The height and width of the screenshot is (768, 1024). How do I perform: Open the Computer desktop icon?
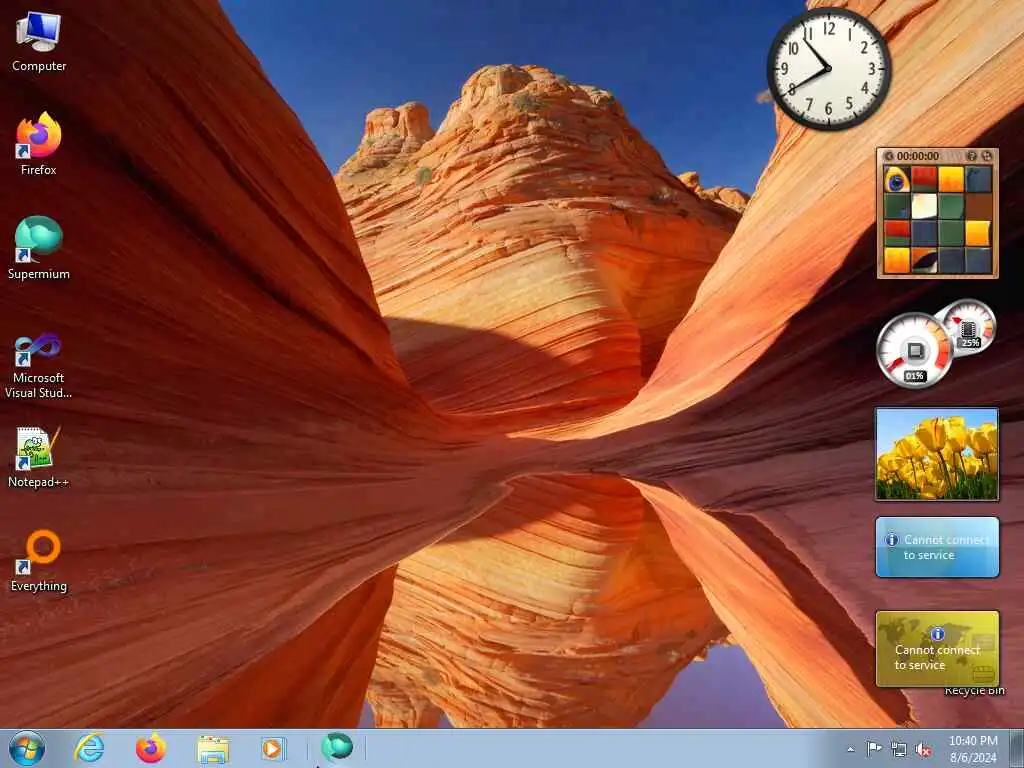(39, 42)
